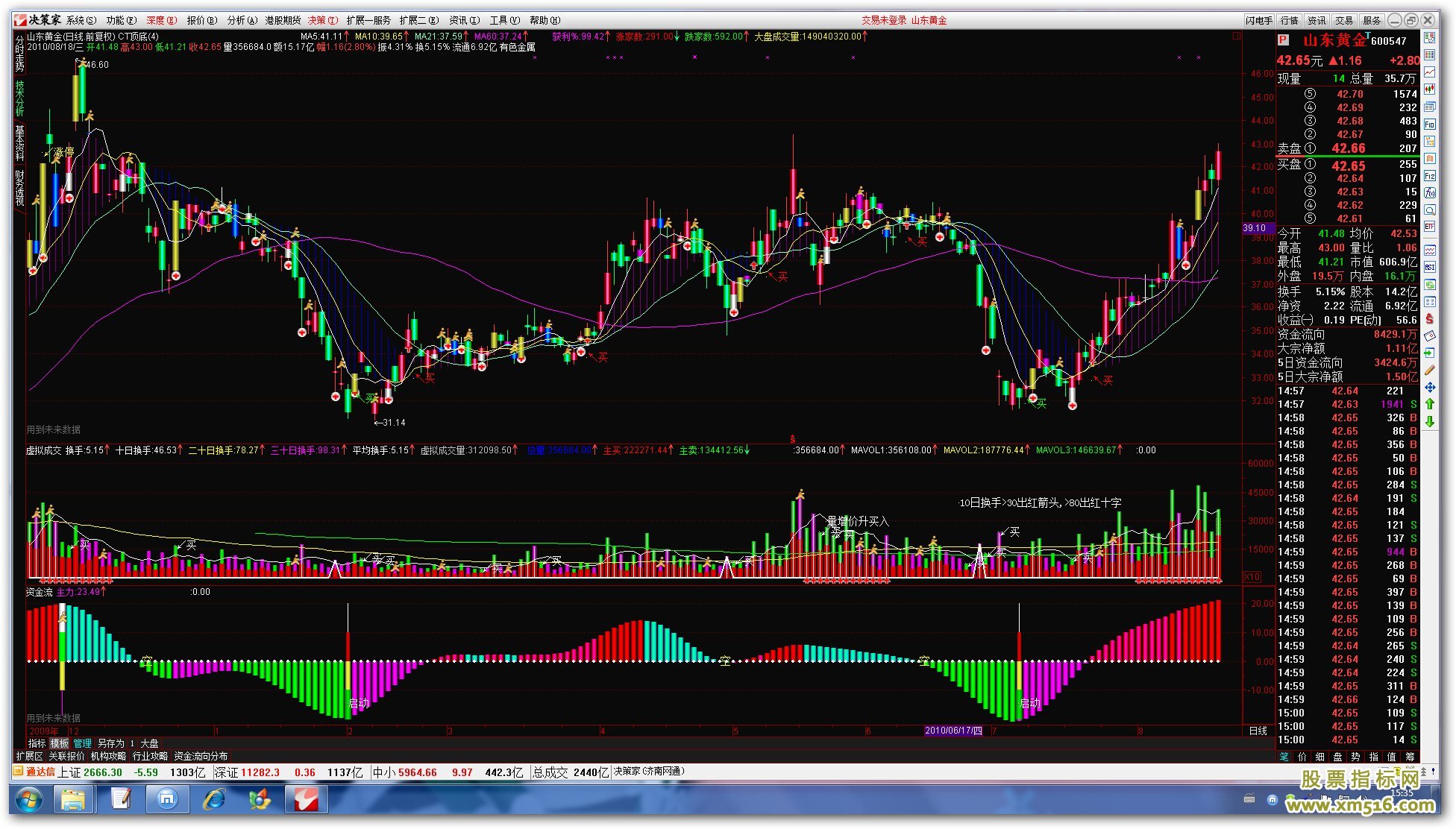1456x829 pixels.
Task: Click the ETF icon in right toolbar
Action: pyautogui.click(x=1429, y=226)
